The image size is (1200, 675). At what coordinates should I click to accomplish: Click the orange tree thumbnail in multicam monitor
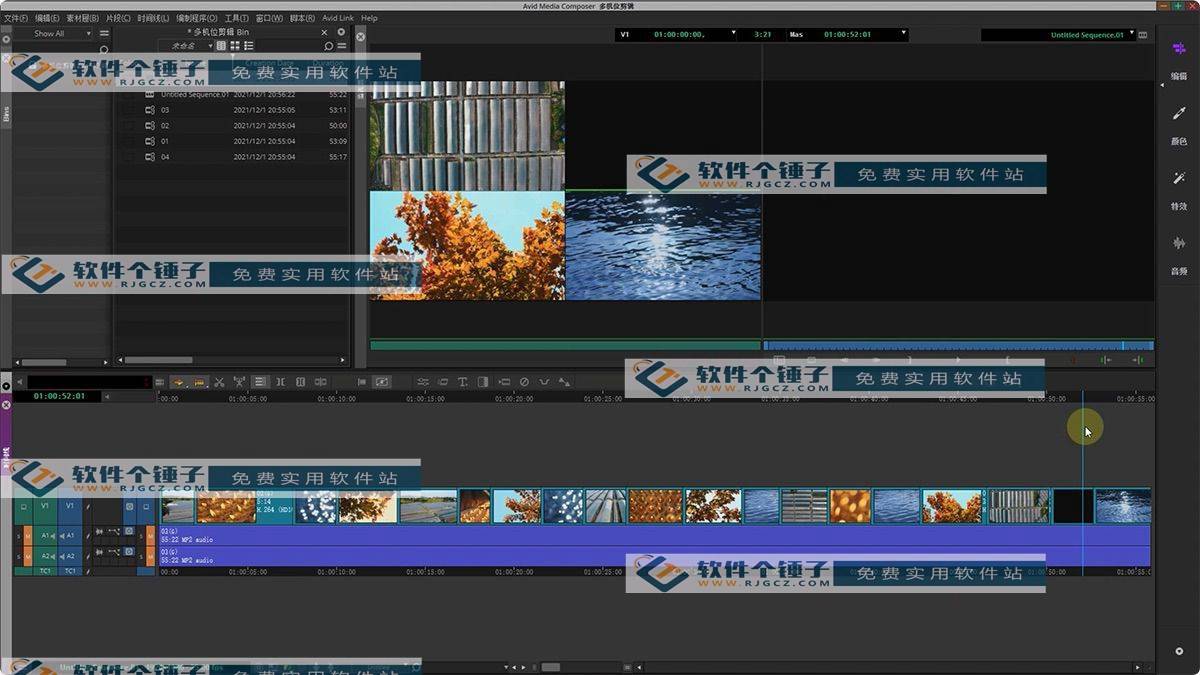pyautogui.click(x=467, y=245)
